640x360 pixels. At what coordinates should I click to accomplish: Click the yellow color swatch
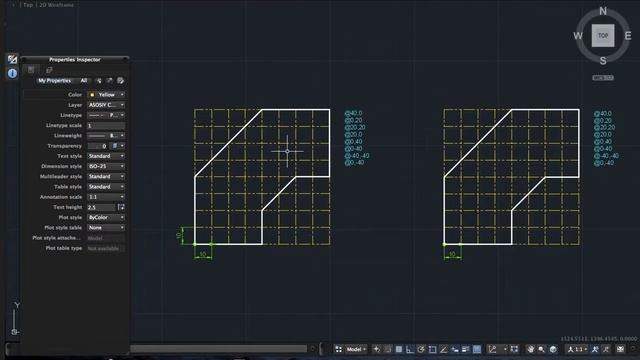[92, 95]
